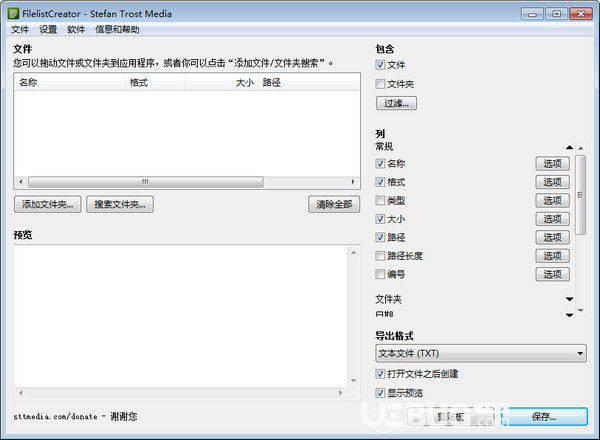
Task: Collapse the 常规 column section
Action: click(569, 147)
